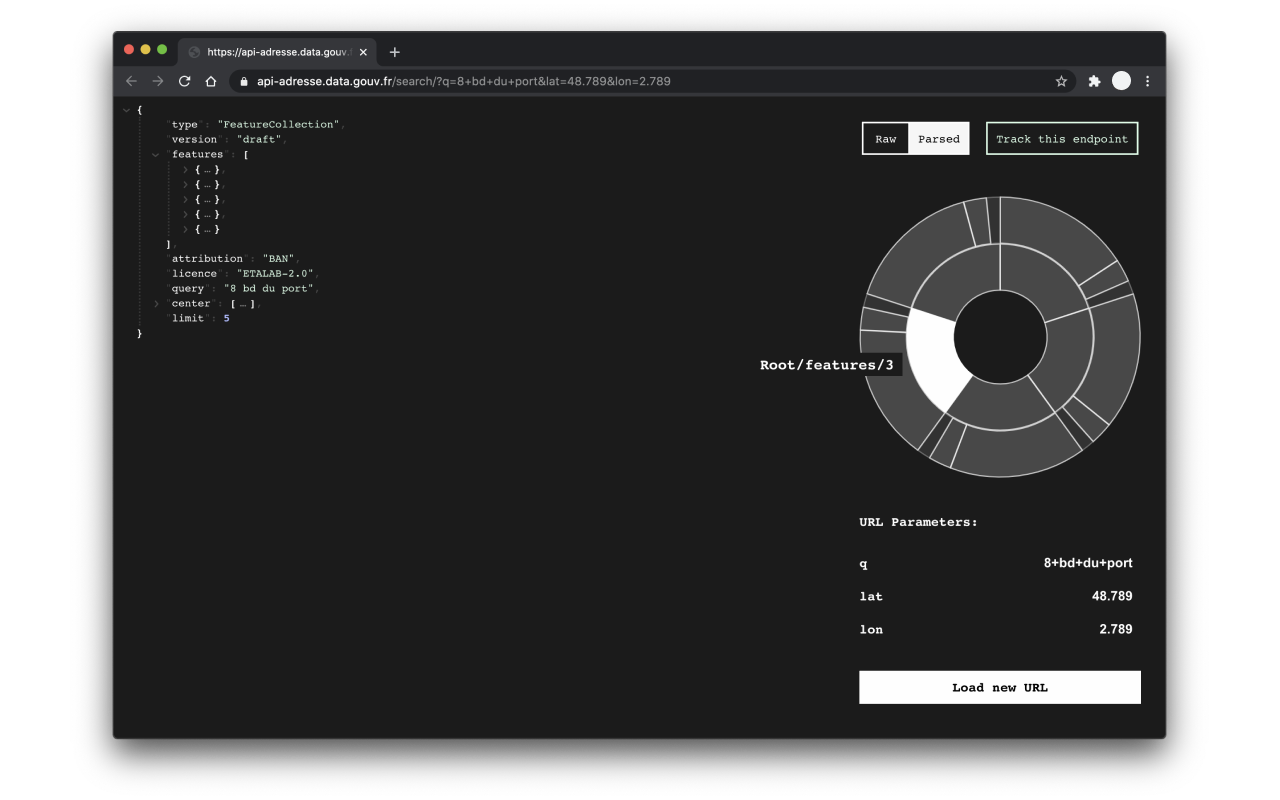This screenshot has height=800, width=1280.
Task: Click the 48.789 latitude value
Action: coord(1112,596)
